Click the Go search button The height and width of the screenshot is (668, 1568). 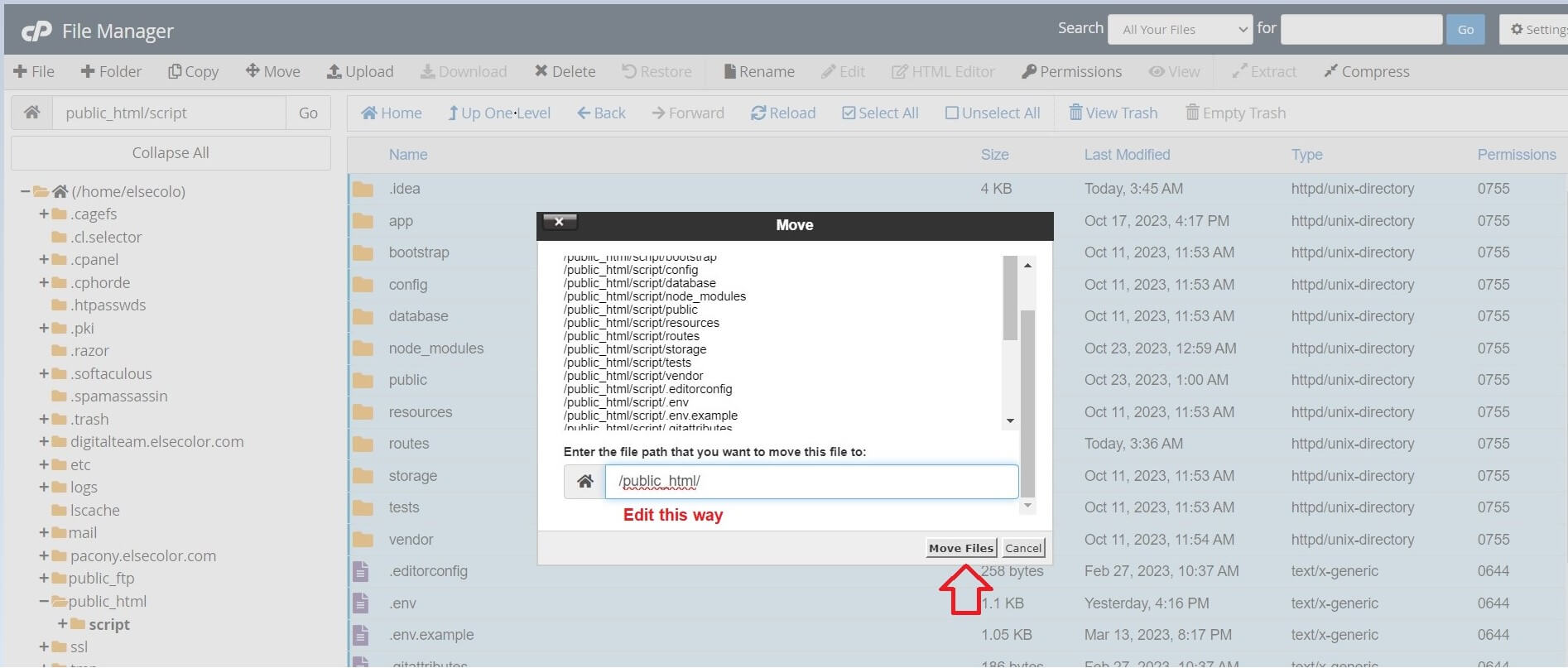tap(1465, 30)
